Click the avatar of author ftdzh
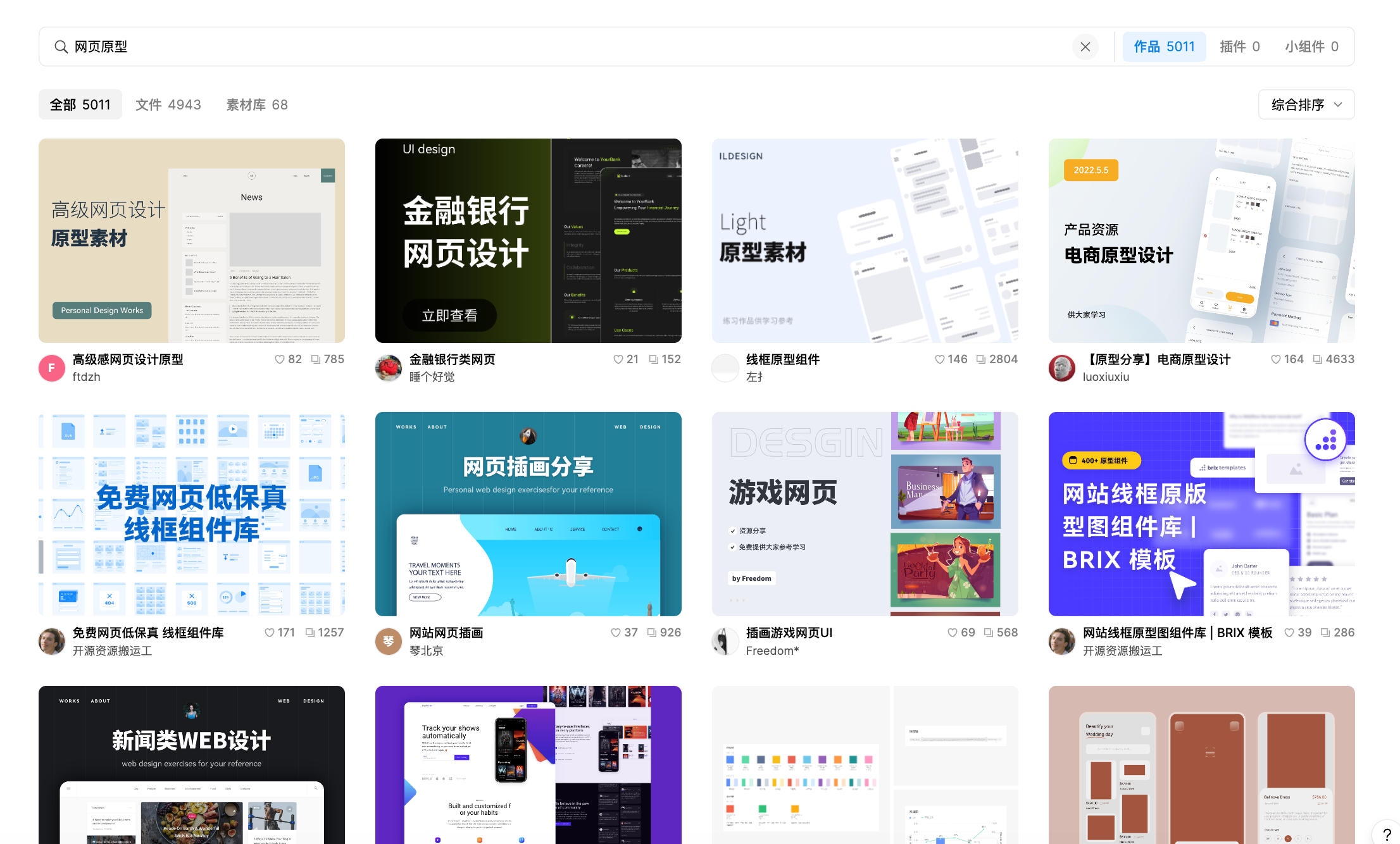 pos(51,368)
